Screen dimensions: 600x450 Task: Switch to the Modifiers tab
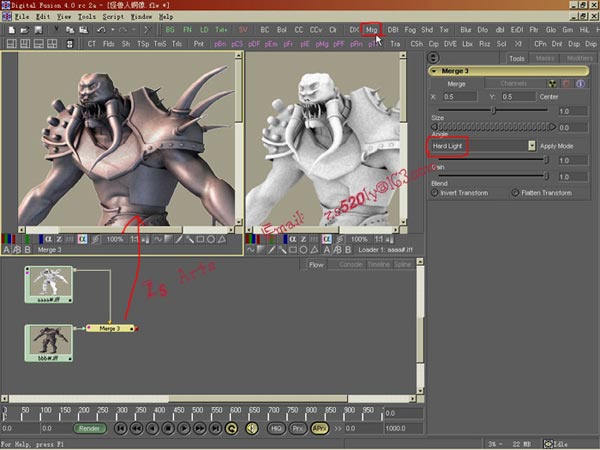click(579, 58)
